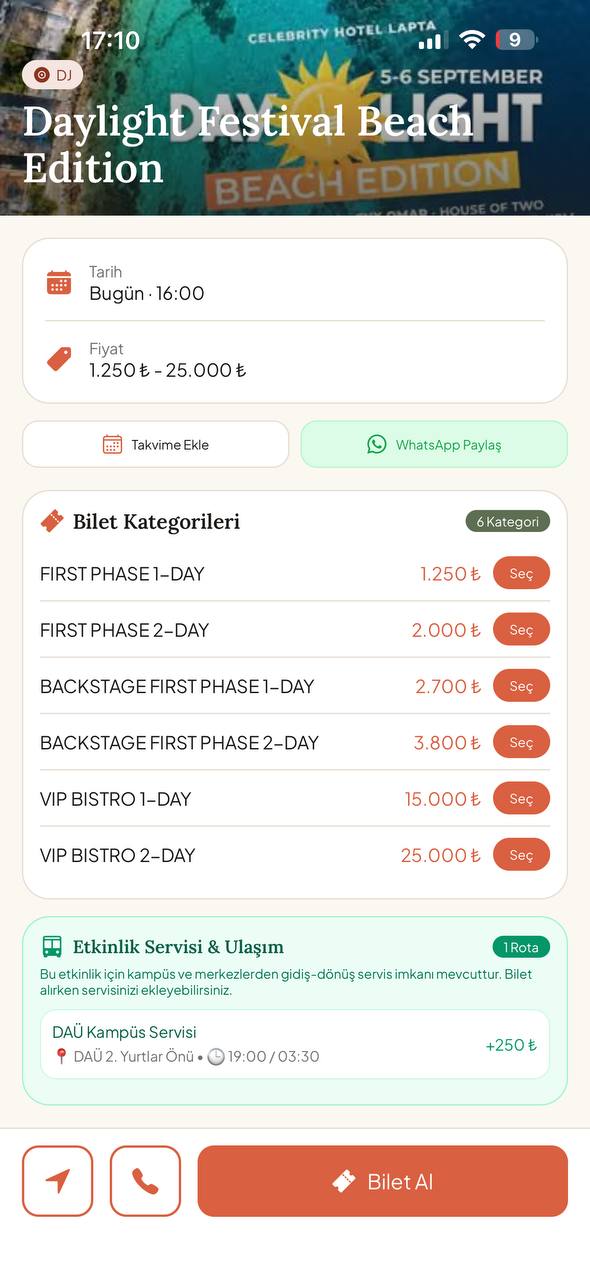This screenshot has width=590, height=1280.
Task: Tap the battery indicator in status bar
Action: click(x=516, y=40)
